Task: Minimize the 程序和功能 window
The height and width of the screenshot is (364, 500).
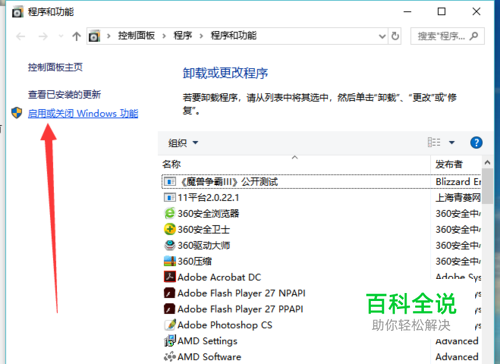Action: (x=407, y=12)
